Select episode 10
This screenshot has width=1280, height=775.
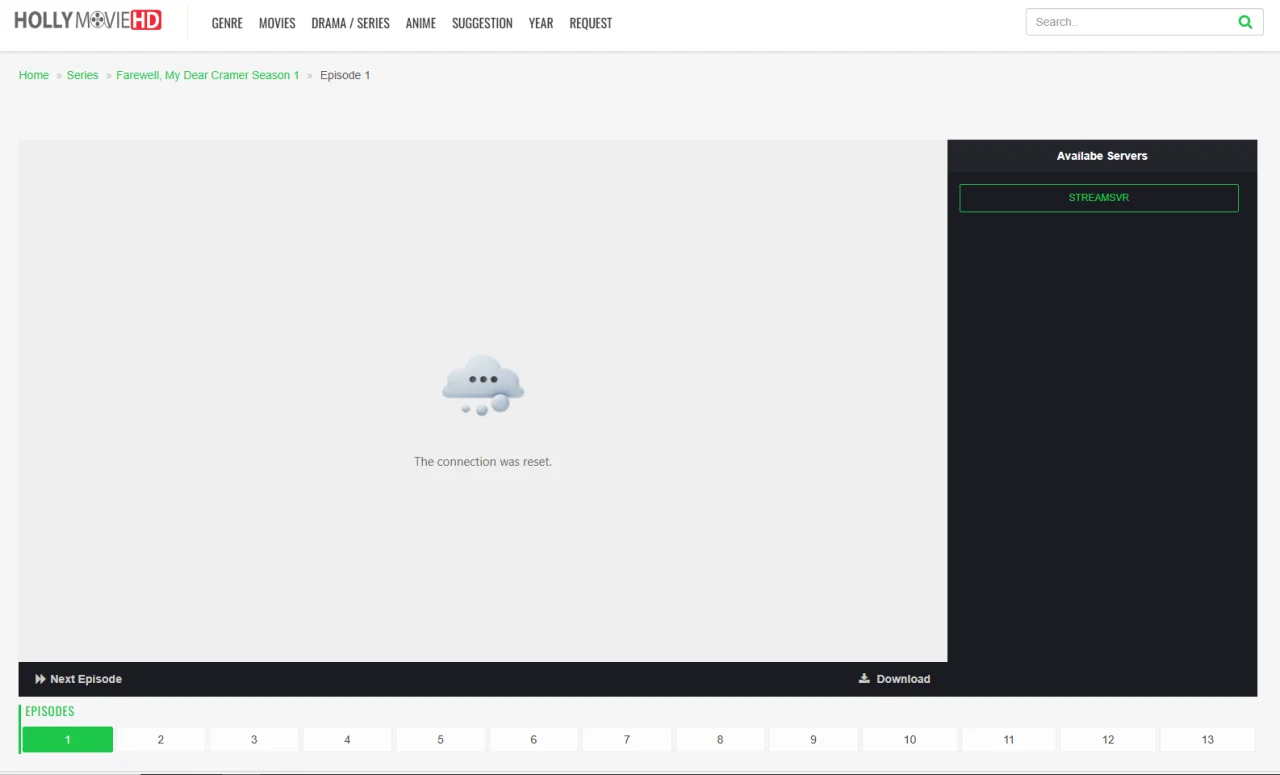pyautogui.click(x=910, y=740)
